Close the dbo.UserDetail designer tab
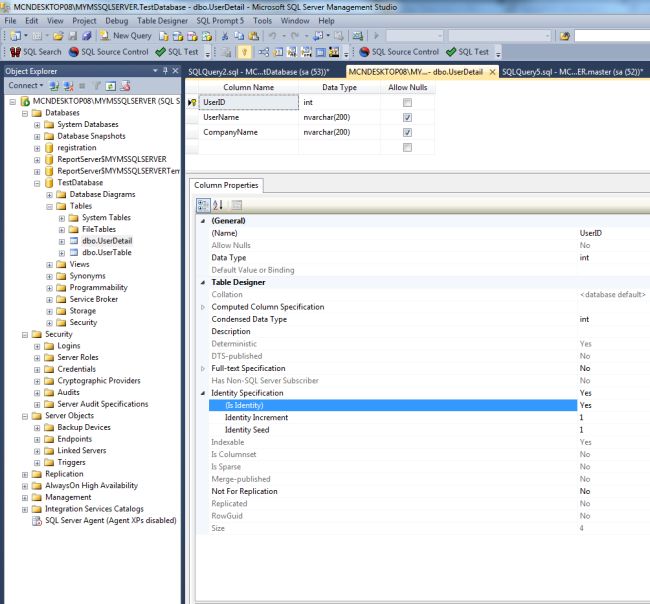650x604 pixels. pyautogui.click(x=492, y=72)
